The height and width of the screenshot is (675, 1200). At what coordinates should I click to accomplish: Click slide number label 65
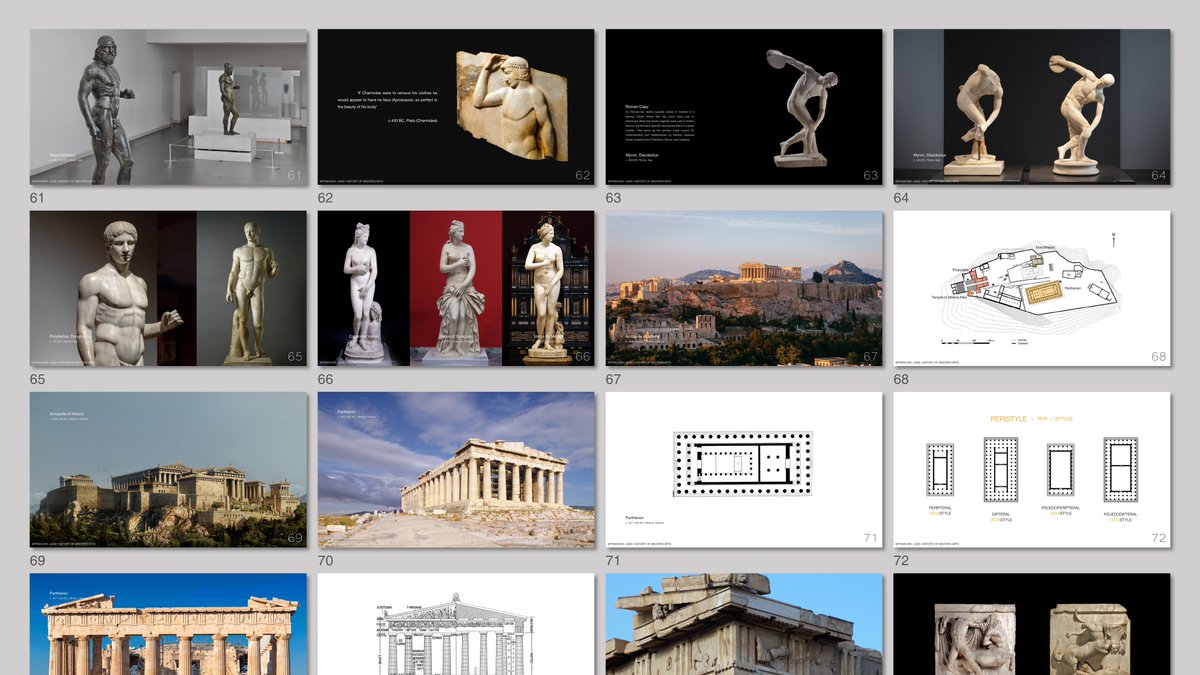[37, 379]
